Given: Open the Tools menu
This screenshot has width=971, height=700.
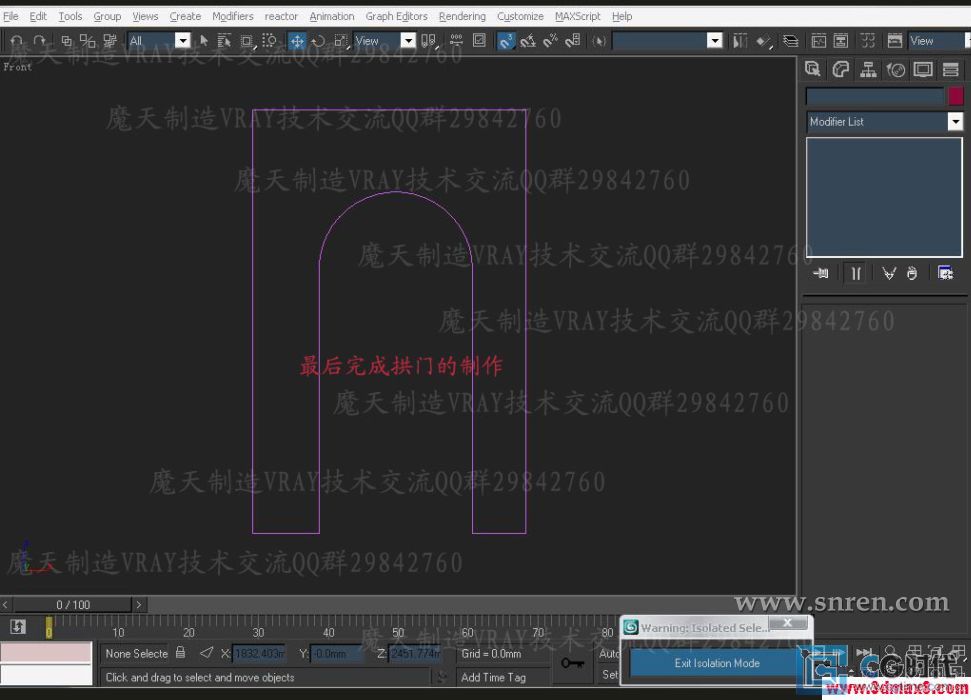Looking at the screenshot, I should click(x=70, y=16).
